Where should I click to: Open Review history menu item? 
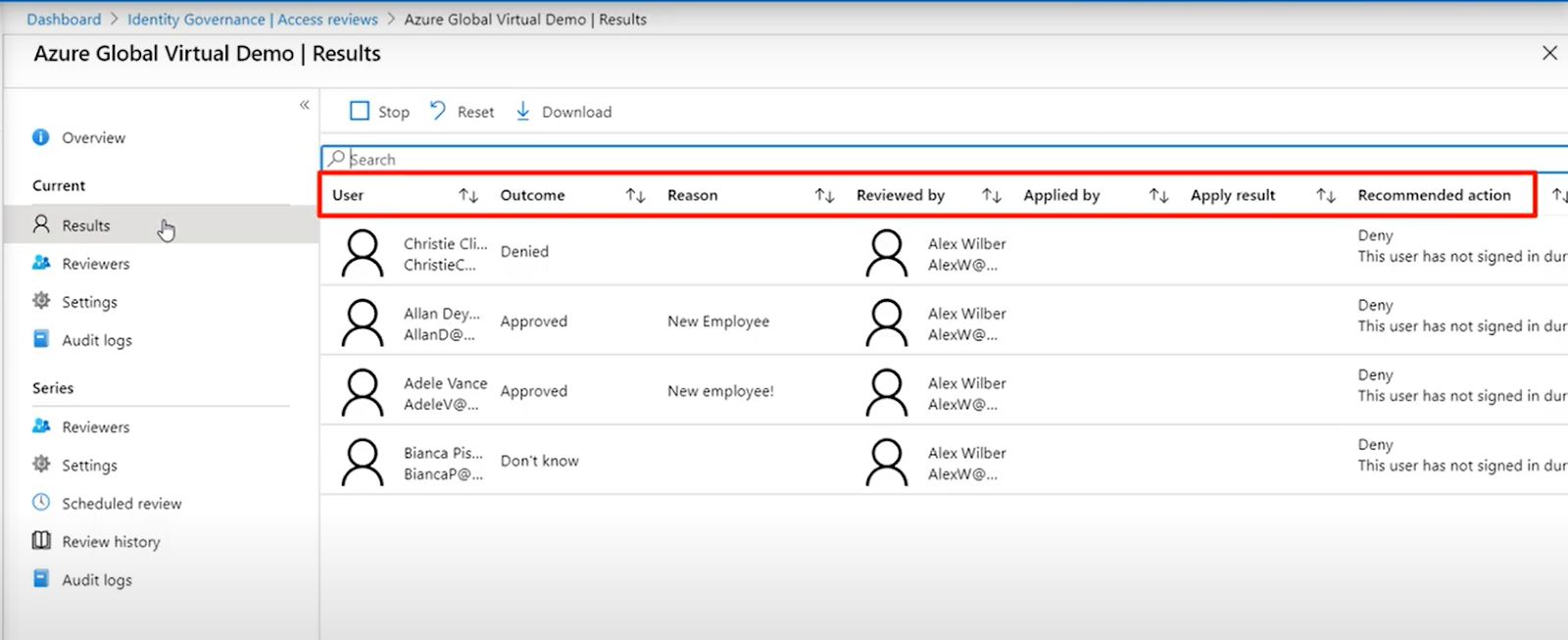[111, 542]
